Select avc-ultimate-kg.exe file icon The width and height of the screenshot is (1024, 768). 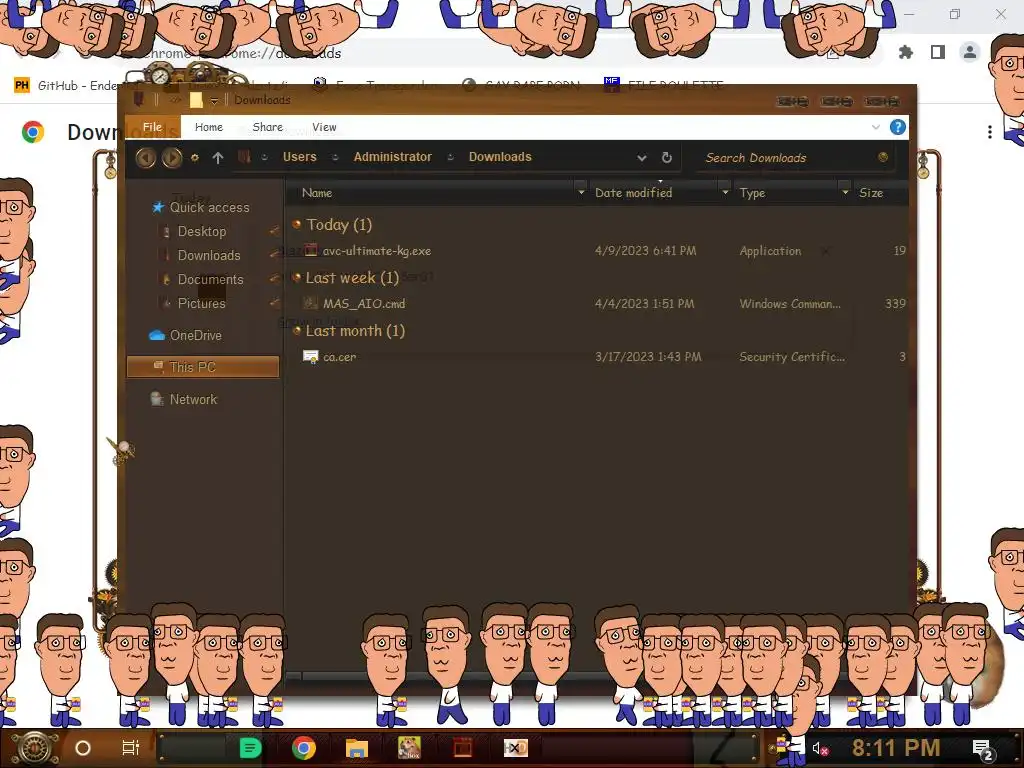pos(311,250)
